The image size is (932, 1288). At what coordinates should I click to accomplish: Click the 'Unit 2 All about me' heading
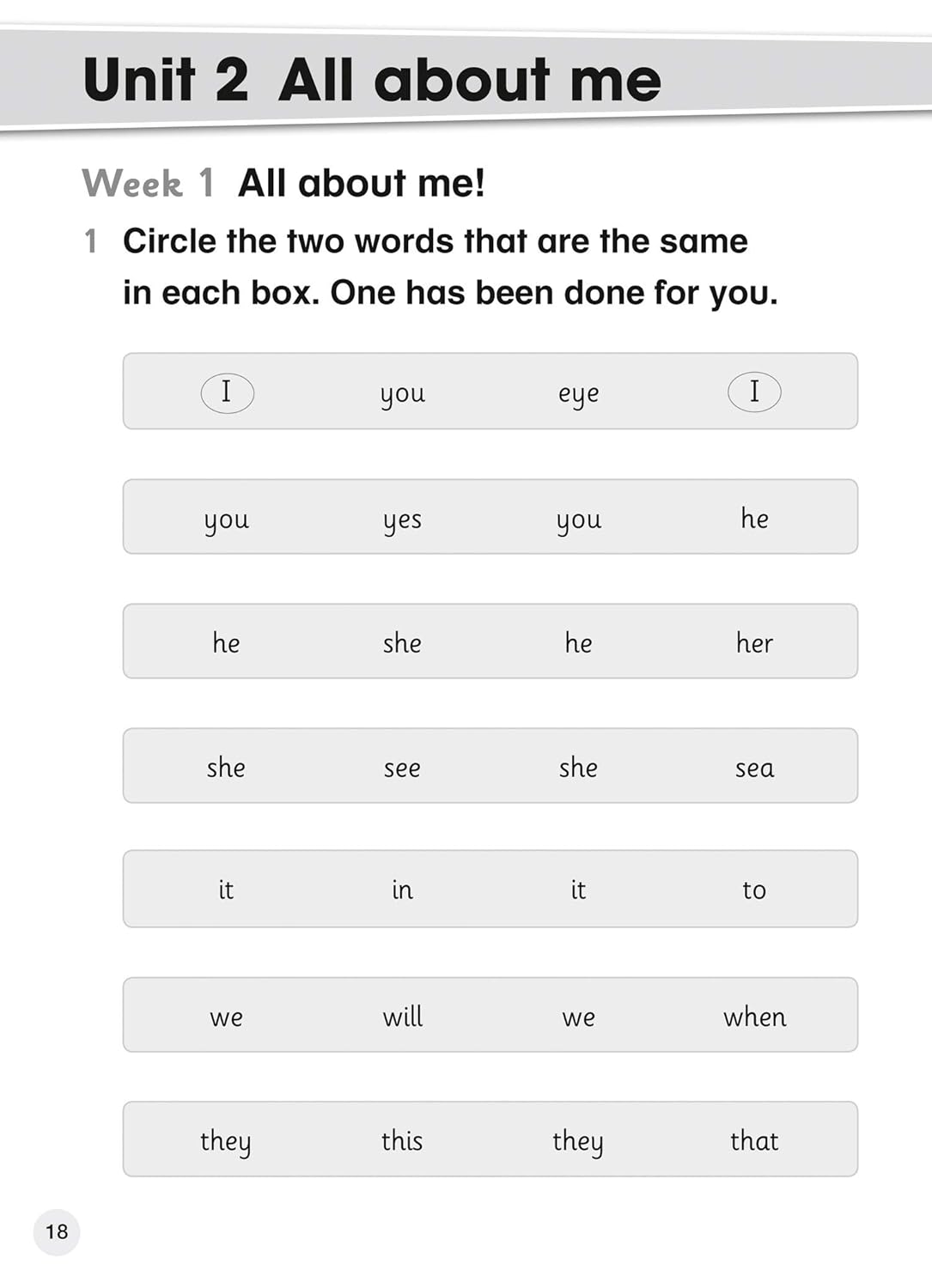point(372,80)
